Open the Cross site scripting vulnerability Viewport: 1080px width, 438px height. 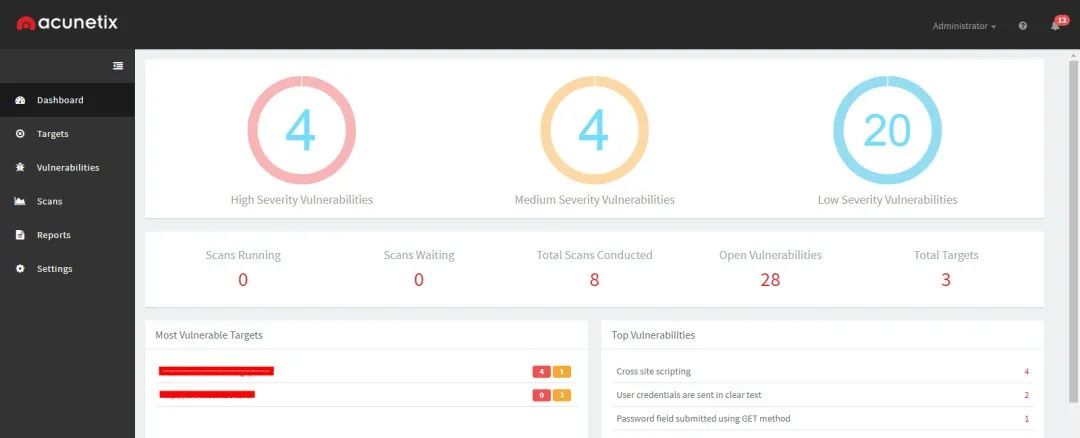(653, 372)
